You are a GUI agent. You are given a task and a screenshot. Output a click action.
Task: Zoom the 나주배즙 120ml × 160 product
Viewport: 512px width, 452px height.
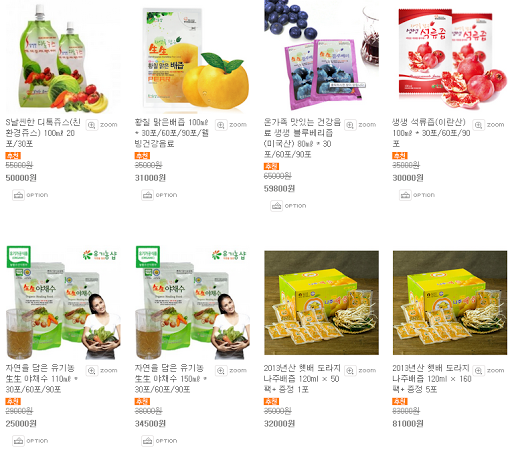(489, 371)
